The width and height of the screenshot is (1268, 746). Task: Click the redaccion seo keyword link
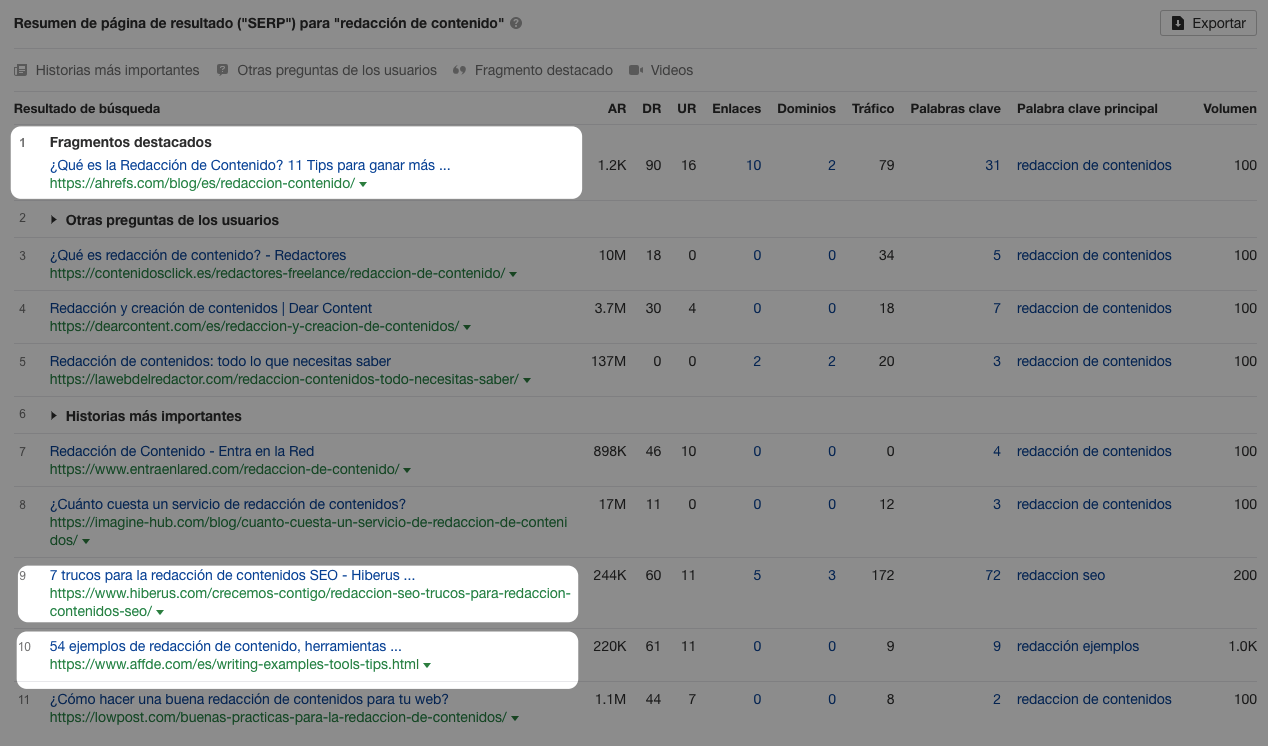point(1061,576)
